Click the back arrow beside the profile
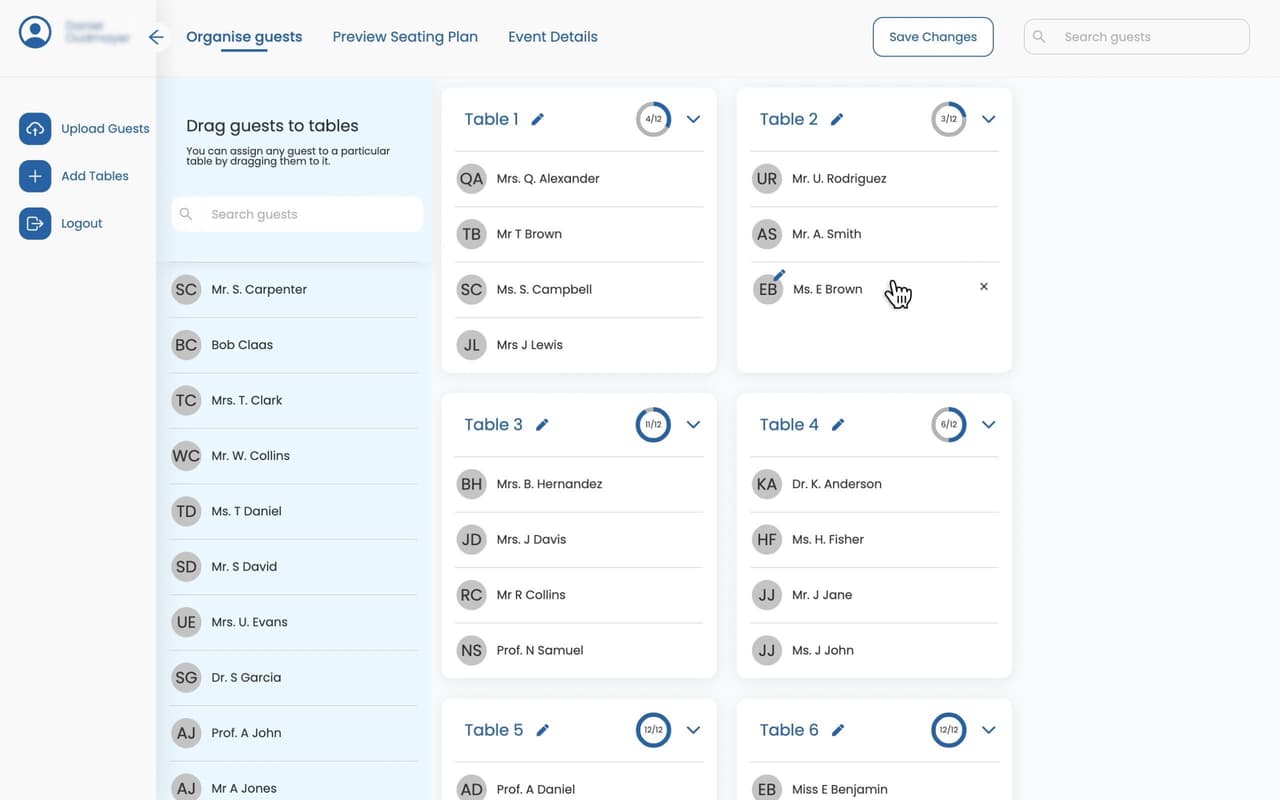1280x800 pixels. tap(156, 36)
